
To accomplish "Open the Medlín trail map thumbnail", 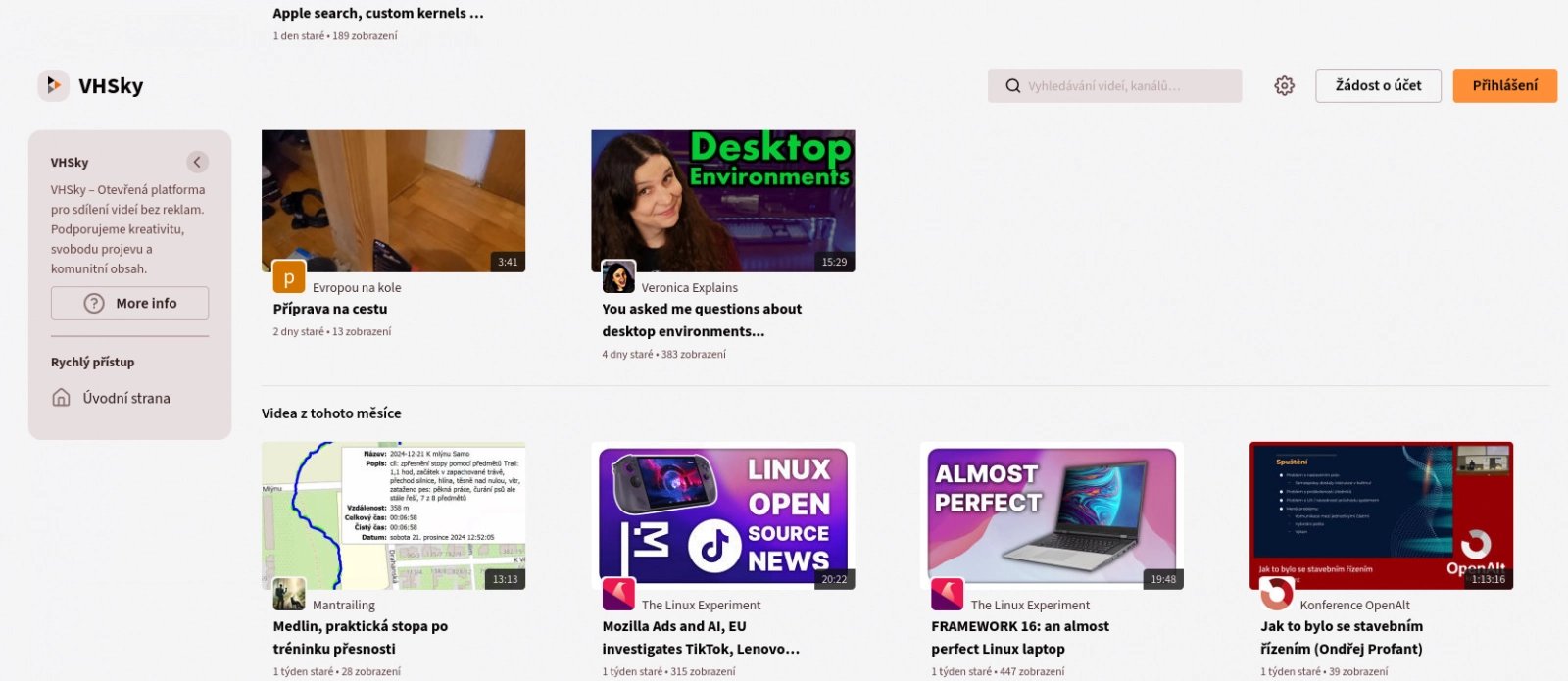I will (393, 516).
